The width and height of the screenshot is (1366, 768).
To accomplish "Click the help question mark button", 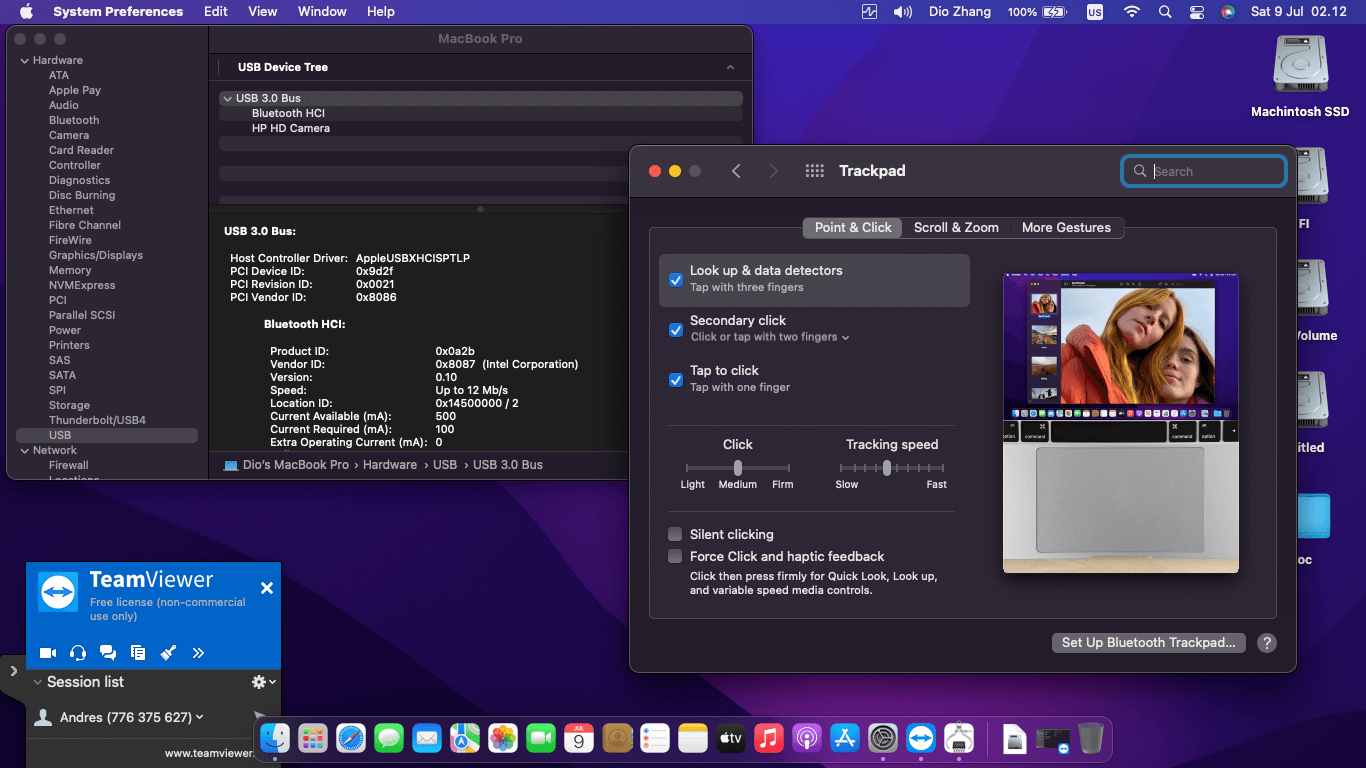I will coord(1266,643).
